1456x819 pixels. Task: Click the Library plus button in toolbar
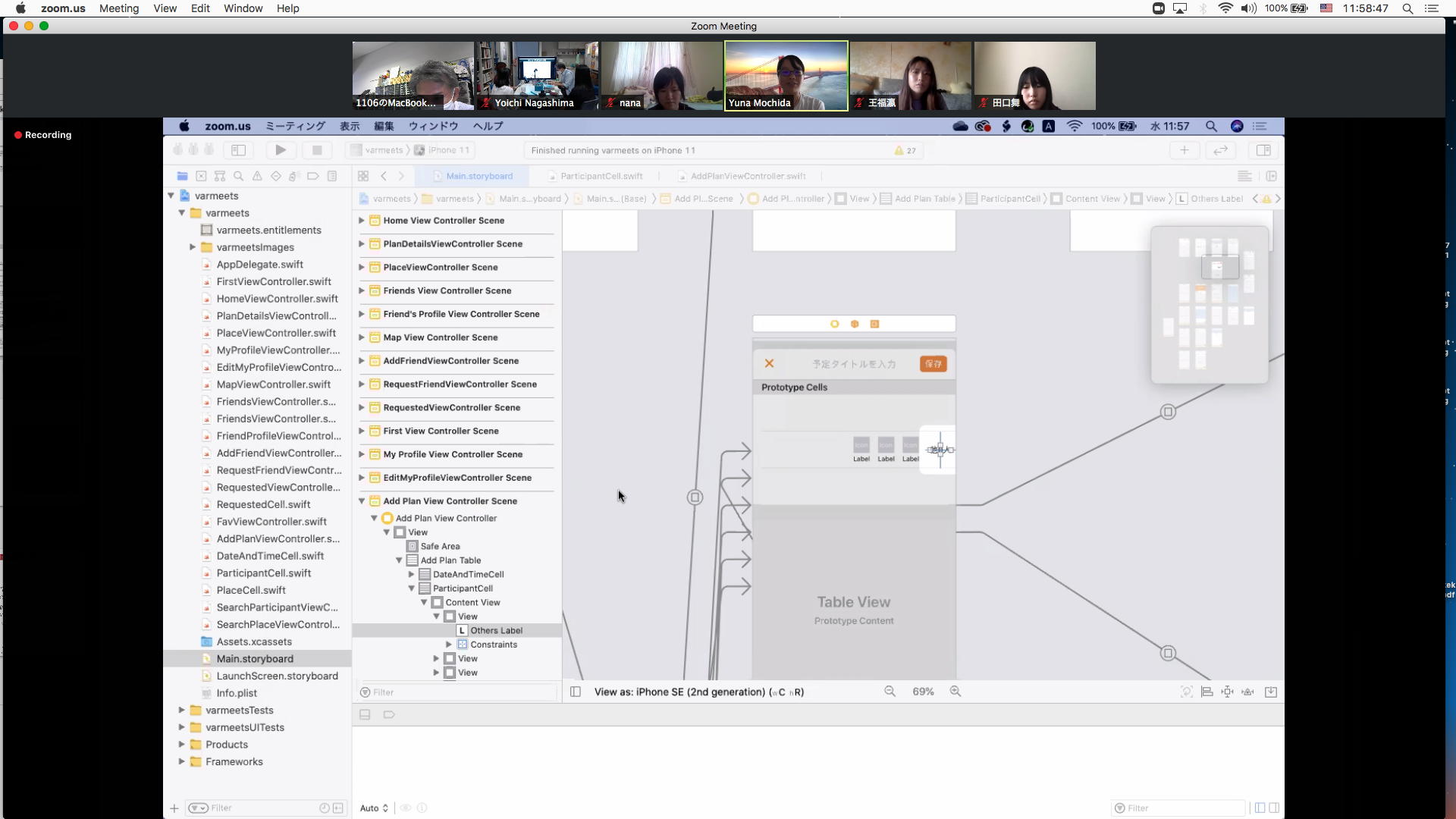point(1184,150)
